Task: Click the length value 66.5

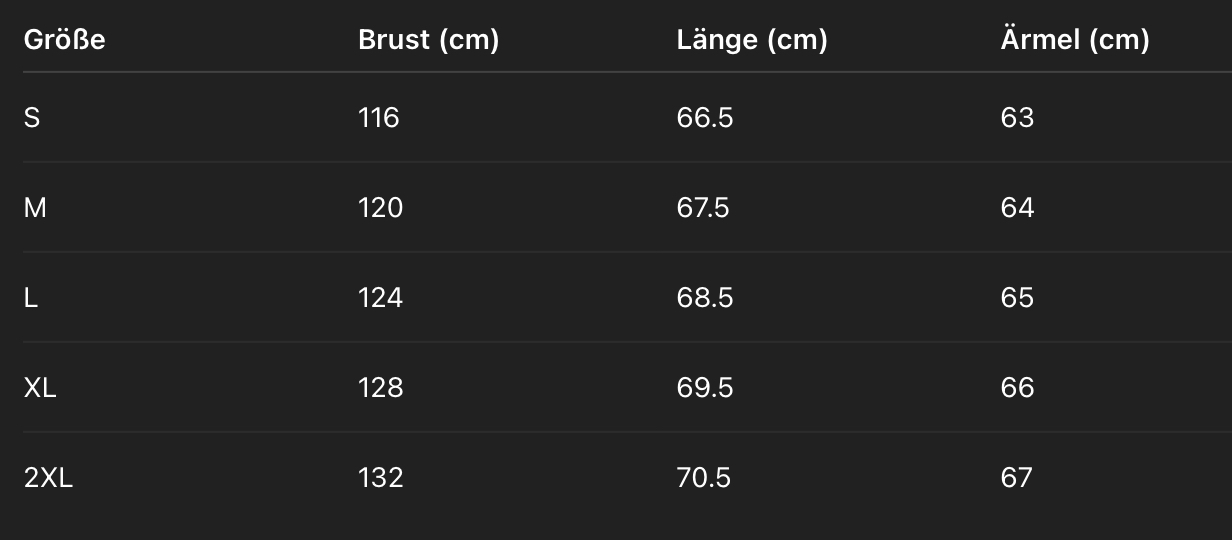Action: pos(705,118)
